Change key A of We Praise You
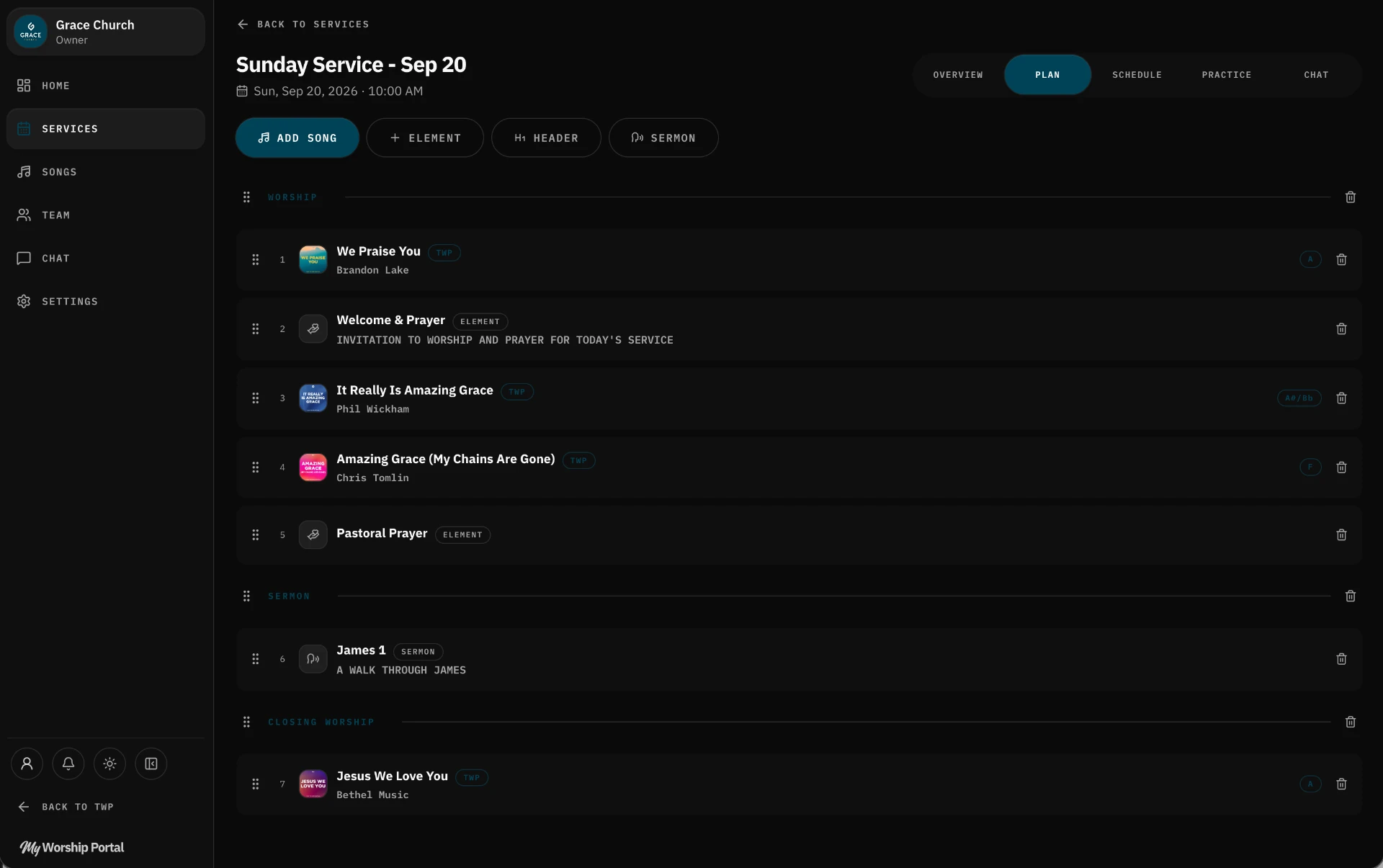This screenshot has height=868, width=1383. 1310,259
